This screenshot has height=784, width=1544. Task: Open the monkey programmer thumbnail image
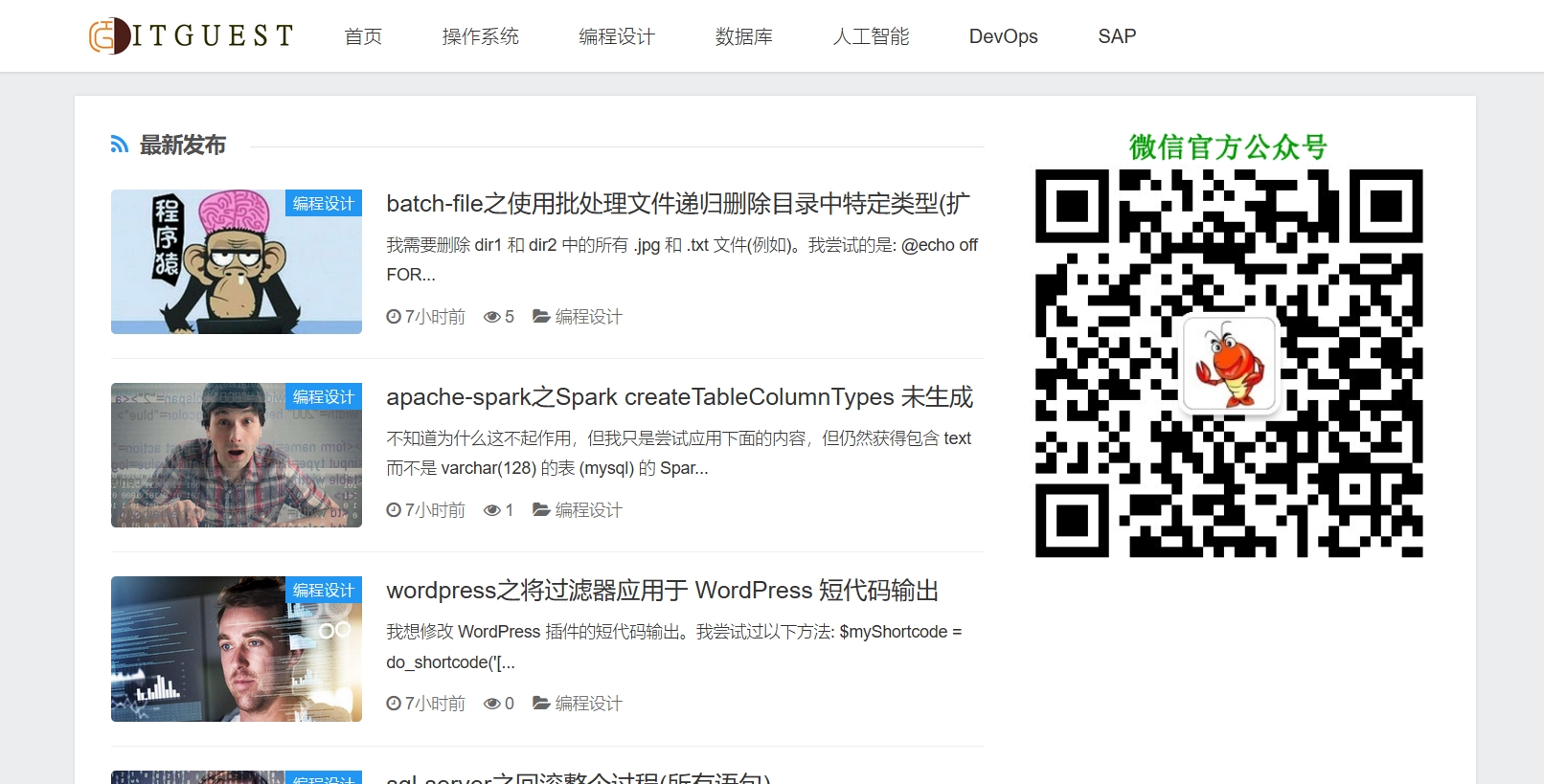[x=236, y=261]
